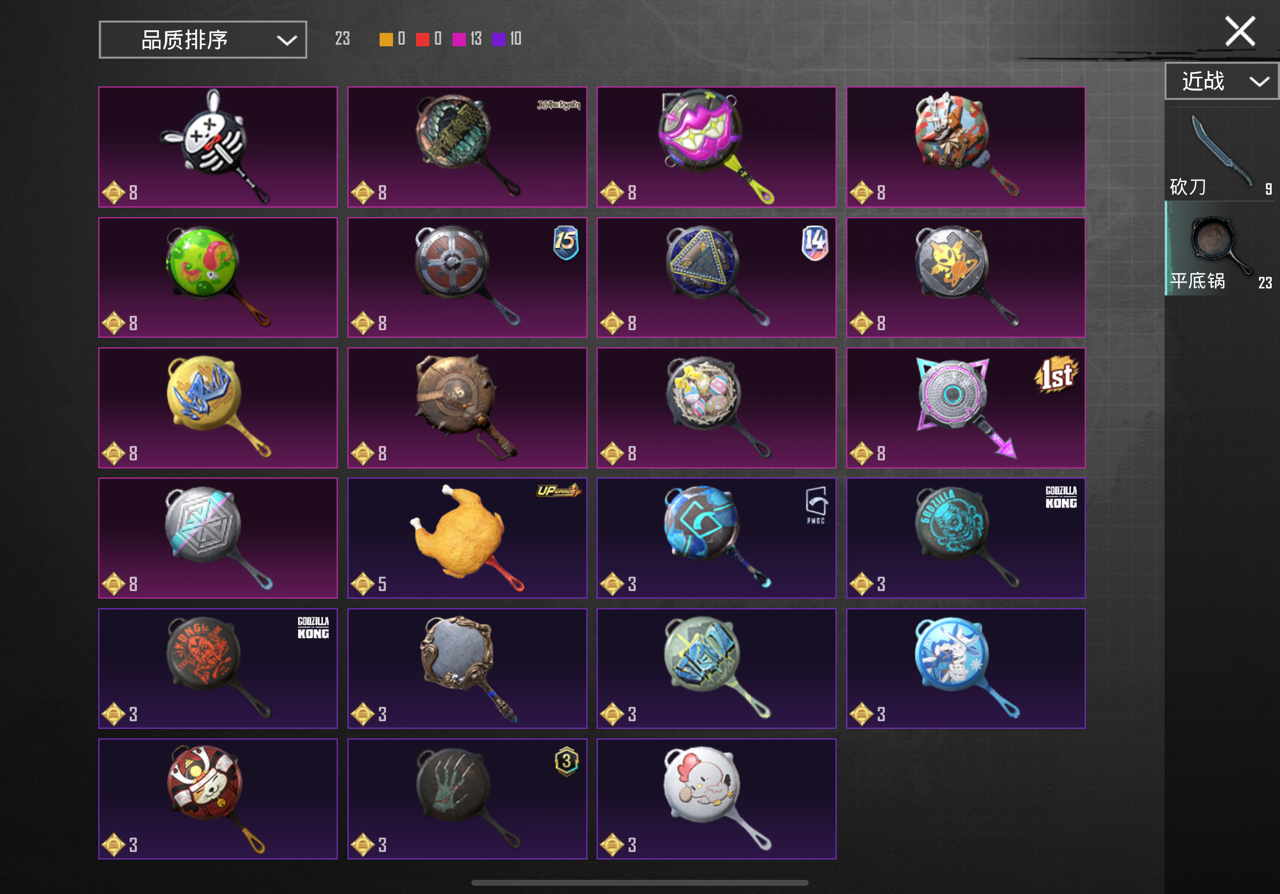Select the 平底锅 frying pan tab
This screenshot has width=1280, height=894.
point(1222,248)
